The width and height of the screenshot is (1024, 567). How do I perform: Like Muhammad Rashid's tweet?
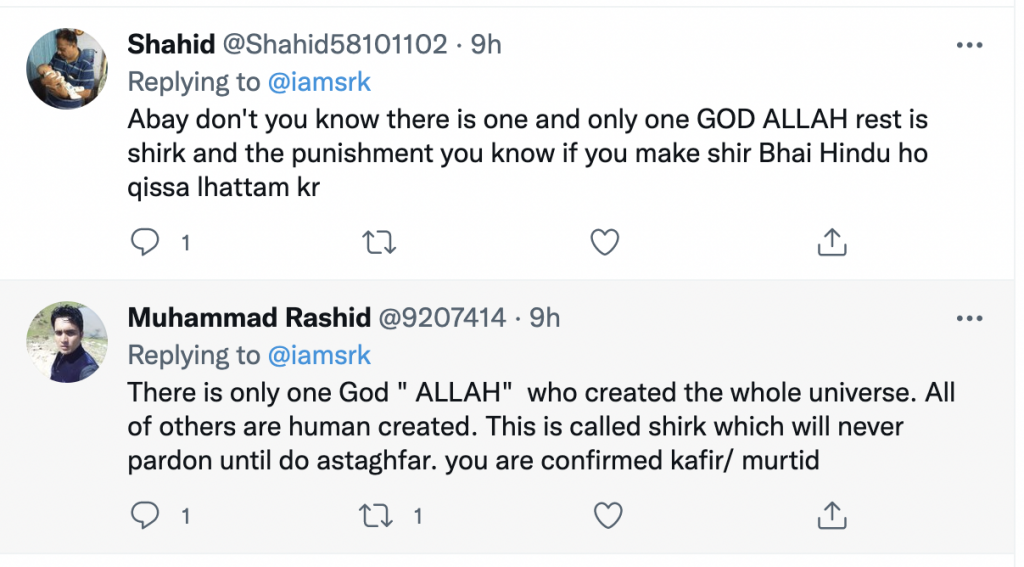tap(605, 516)
